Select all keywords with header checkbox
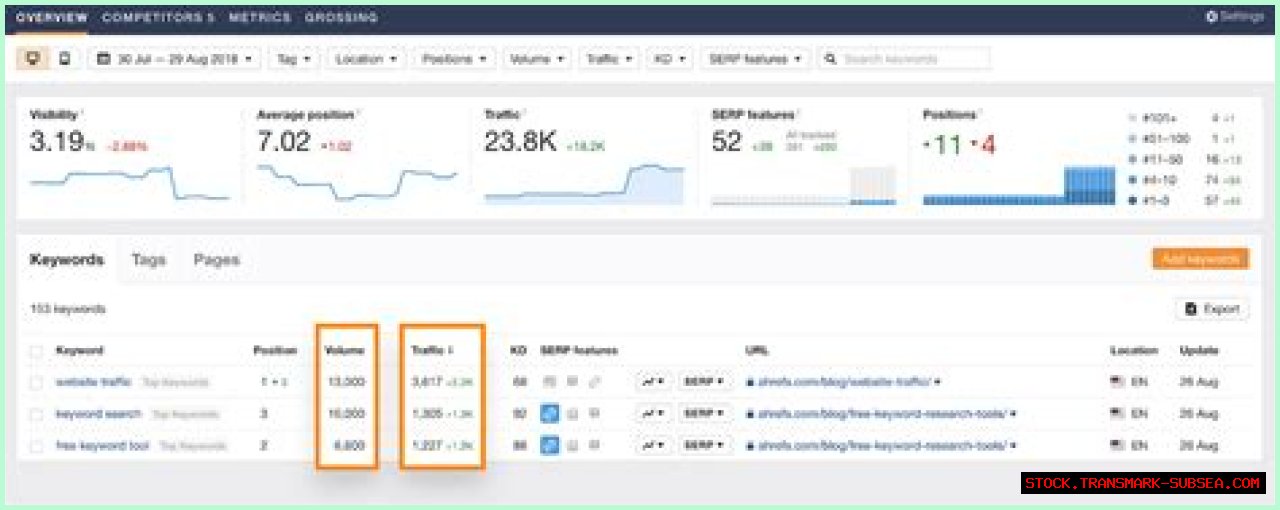1280x510 pixels. pyautogui.click(x=36, y=351)
